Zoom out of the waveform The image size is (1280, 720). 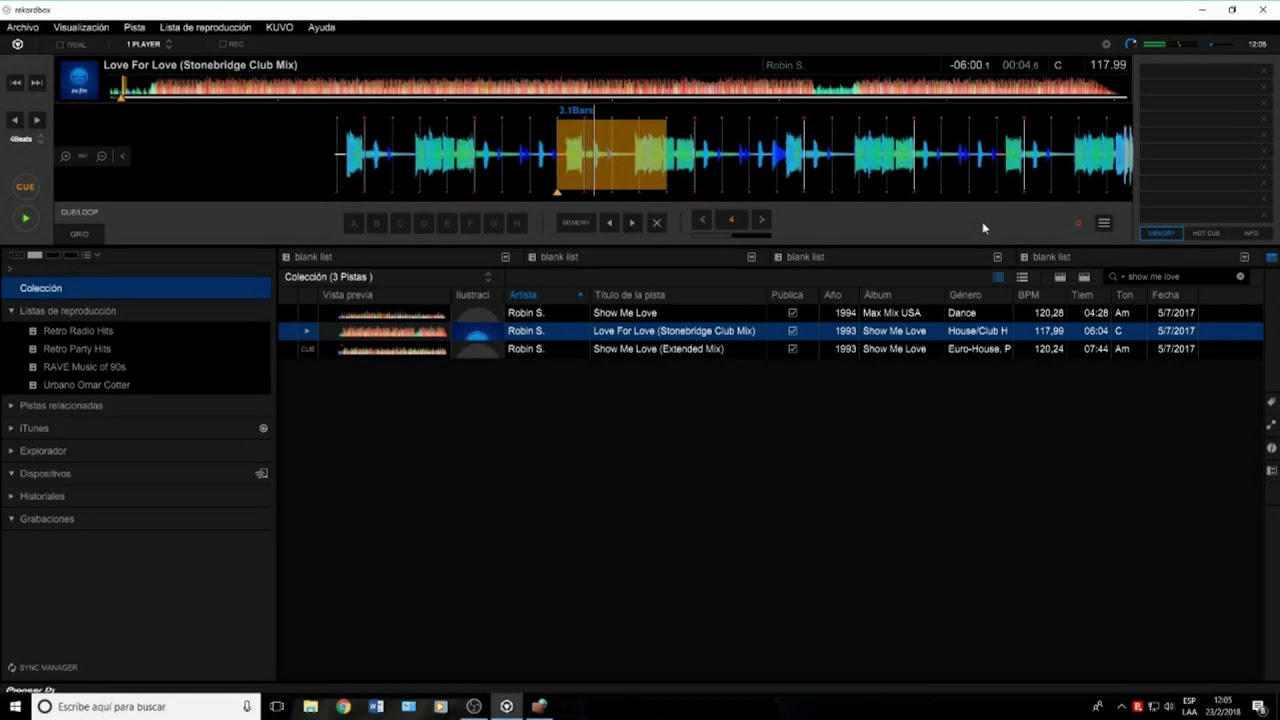click(x=102, y=156)
